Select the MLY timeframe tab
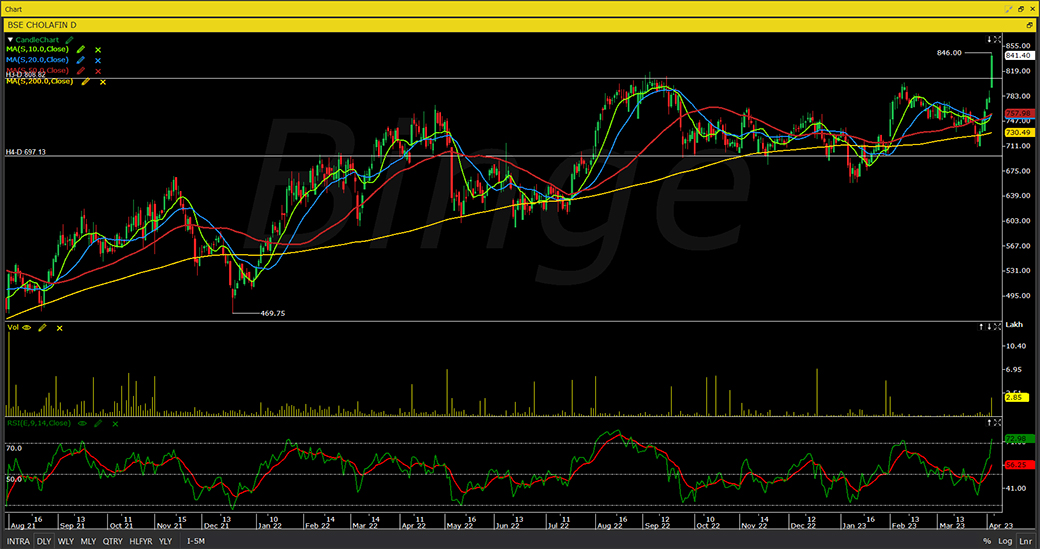This screenshot has height=549, width=1040. [88, 541]
